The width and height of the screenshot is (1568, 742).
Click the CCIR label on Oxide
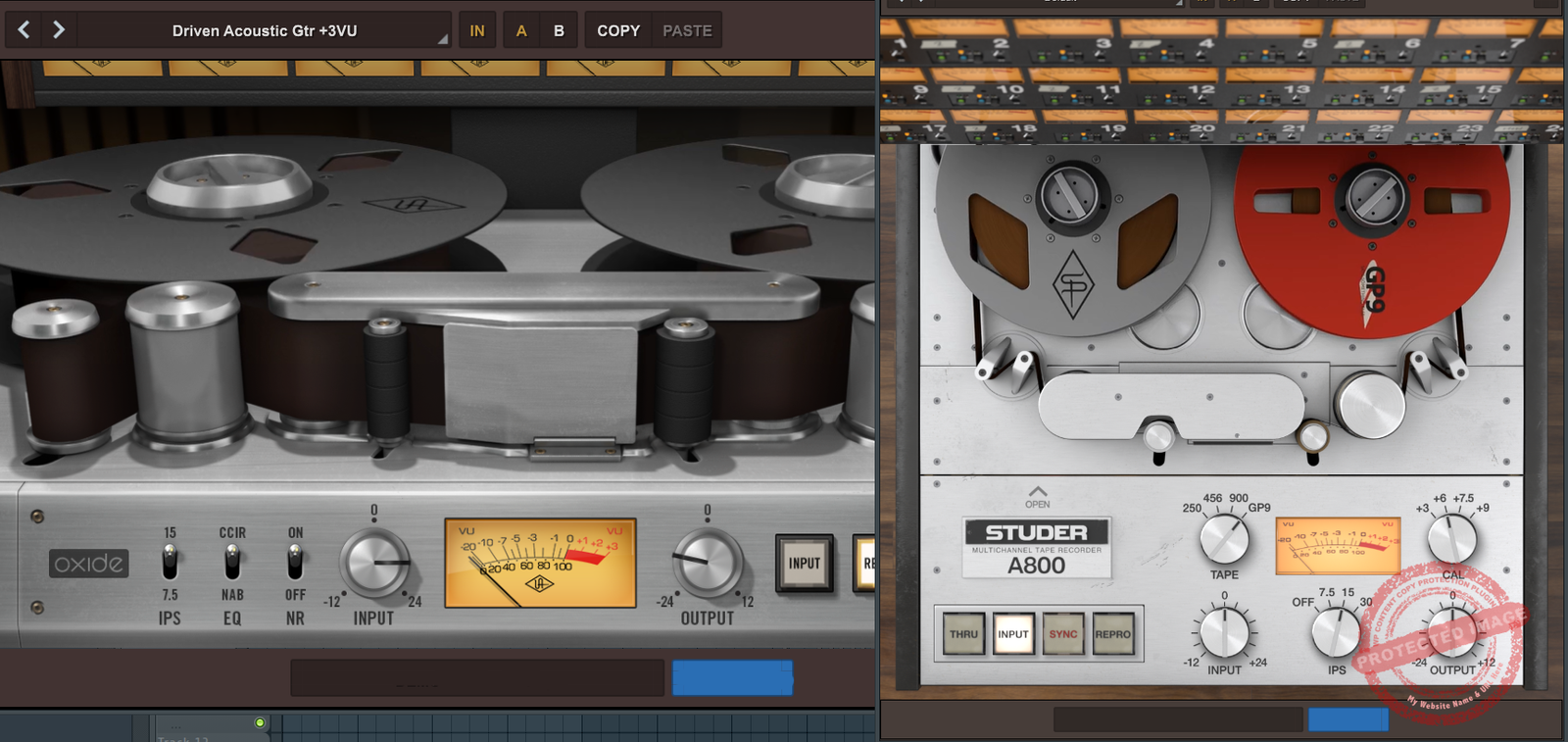click(232, 532)
